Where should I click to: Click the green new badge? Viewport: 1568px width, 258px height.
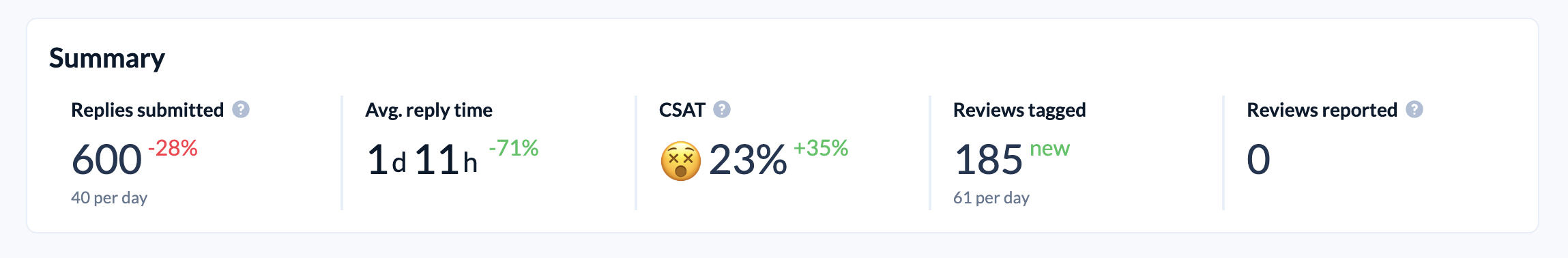tap(1049, 149)
